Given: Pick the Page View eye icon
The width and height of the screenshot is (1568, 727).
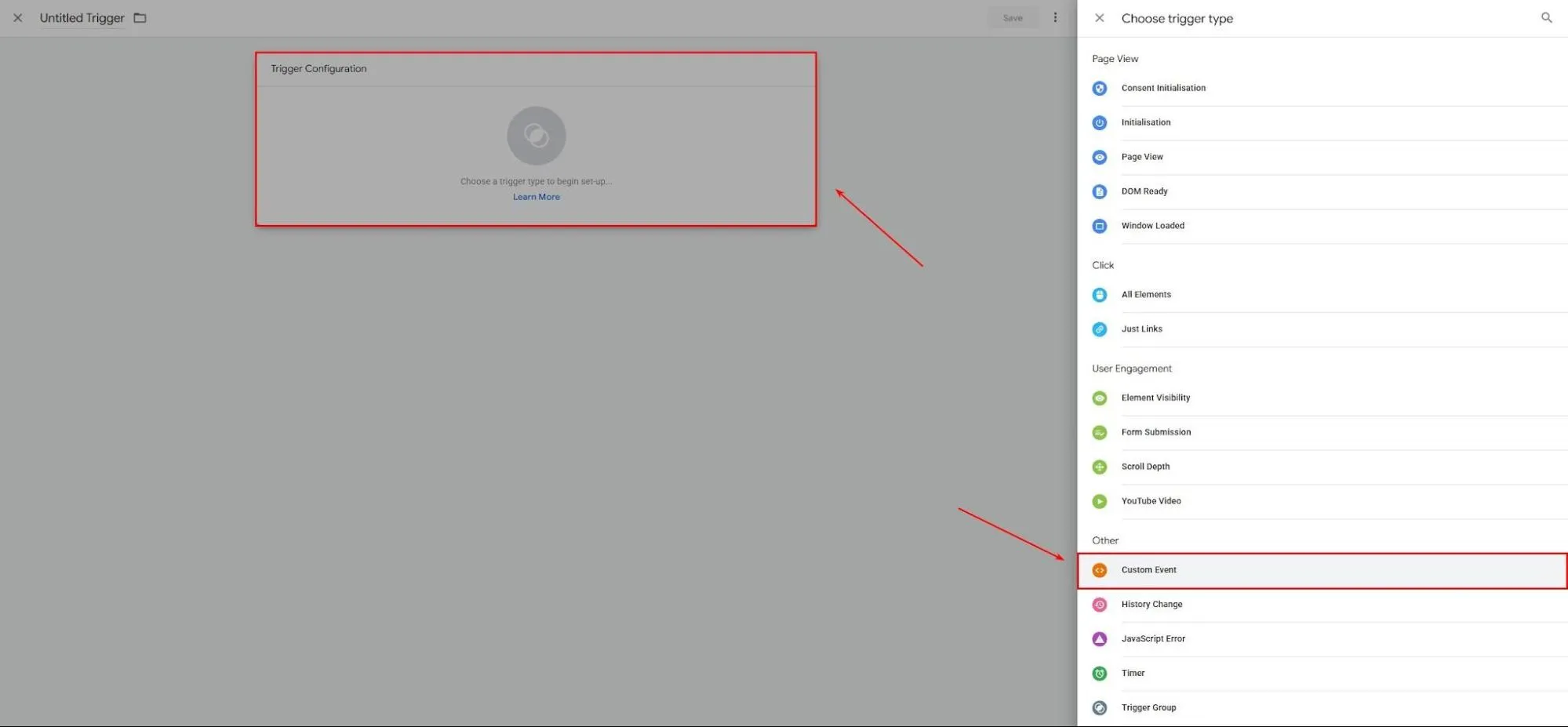Looking at the screenshot, I should pyautogui.click(x=1100, y=158).
